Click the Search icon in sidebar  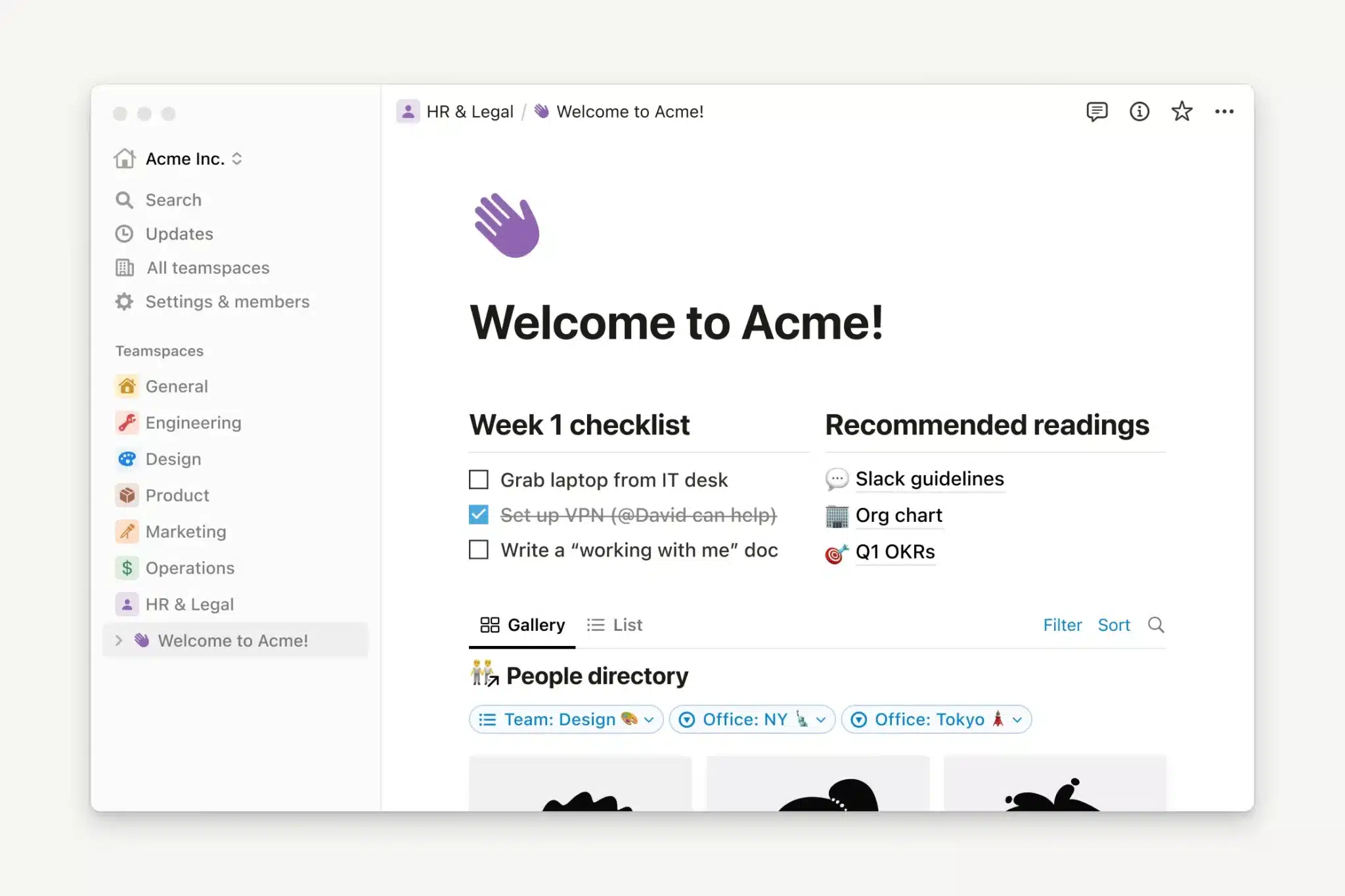pyautogui.click(x=125, y=199)
